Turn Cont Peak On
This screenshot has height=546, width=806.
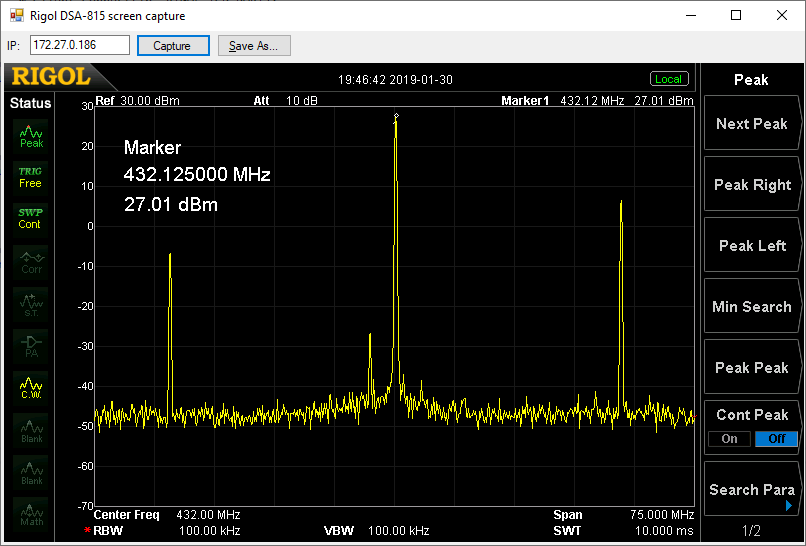729,439
